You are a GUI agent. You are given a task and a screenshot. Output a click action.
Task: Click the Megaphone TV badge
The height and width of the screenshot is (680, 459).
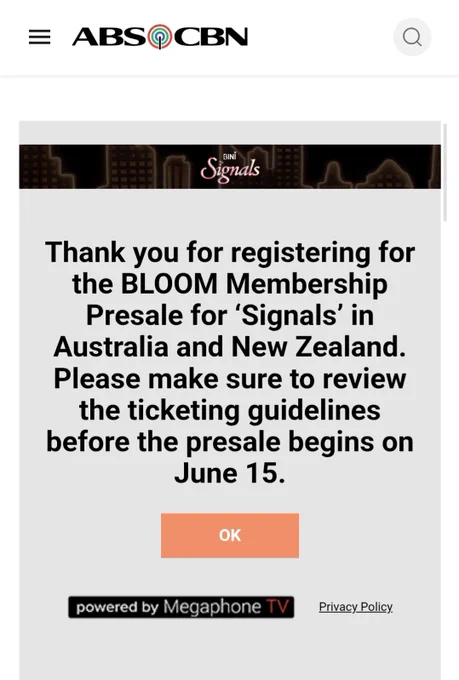click(x=181, y=607)
